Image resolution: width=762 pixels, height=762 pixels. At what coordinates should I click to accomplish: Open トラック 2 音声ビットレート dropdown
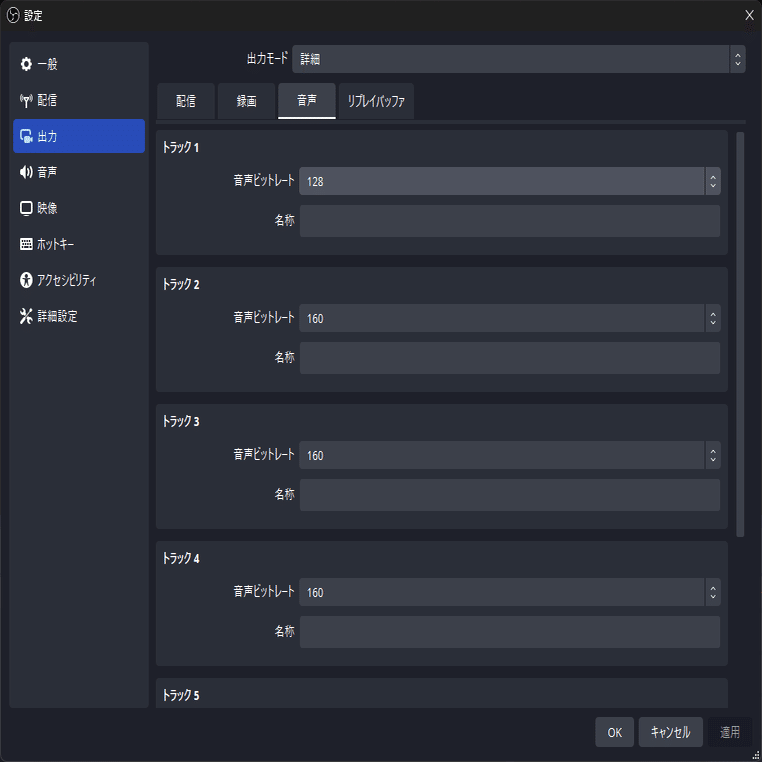point(510,318)
